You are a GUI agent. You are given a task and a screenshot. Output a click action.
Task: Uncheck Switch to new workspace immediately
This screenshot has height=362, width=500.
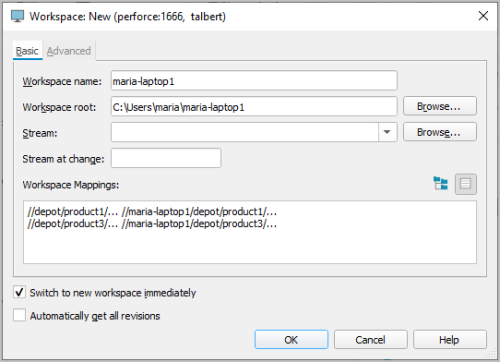(19, 292)
